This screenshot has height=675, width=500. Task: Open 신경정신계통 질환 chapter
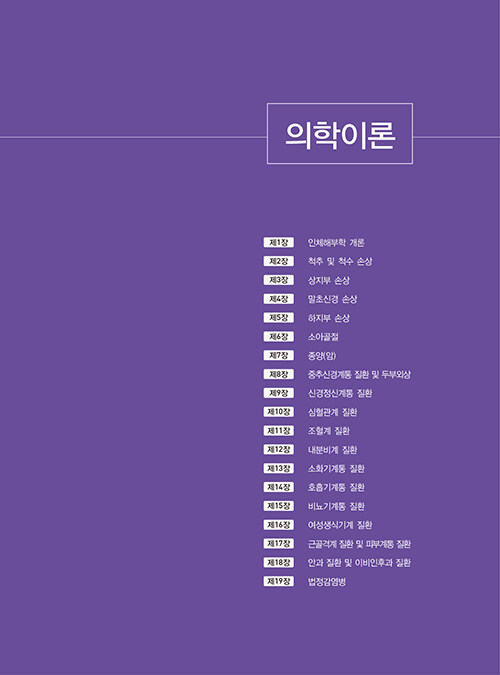(340, 393)
